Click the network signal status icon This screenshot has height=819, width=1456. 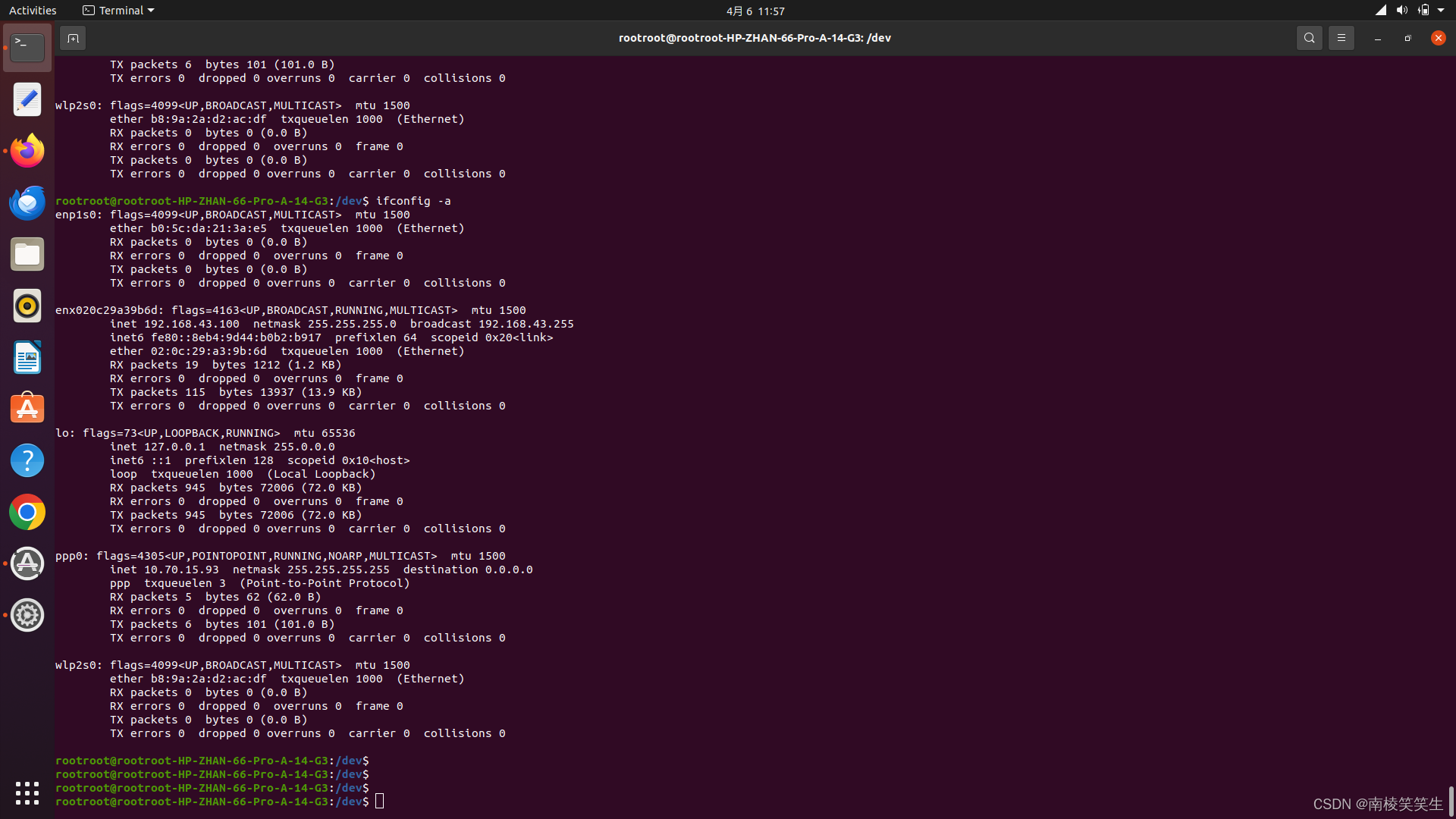(x=1381, y=11)
